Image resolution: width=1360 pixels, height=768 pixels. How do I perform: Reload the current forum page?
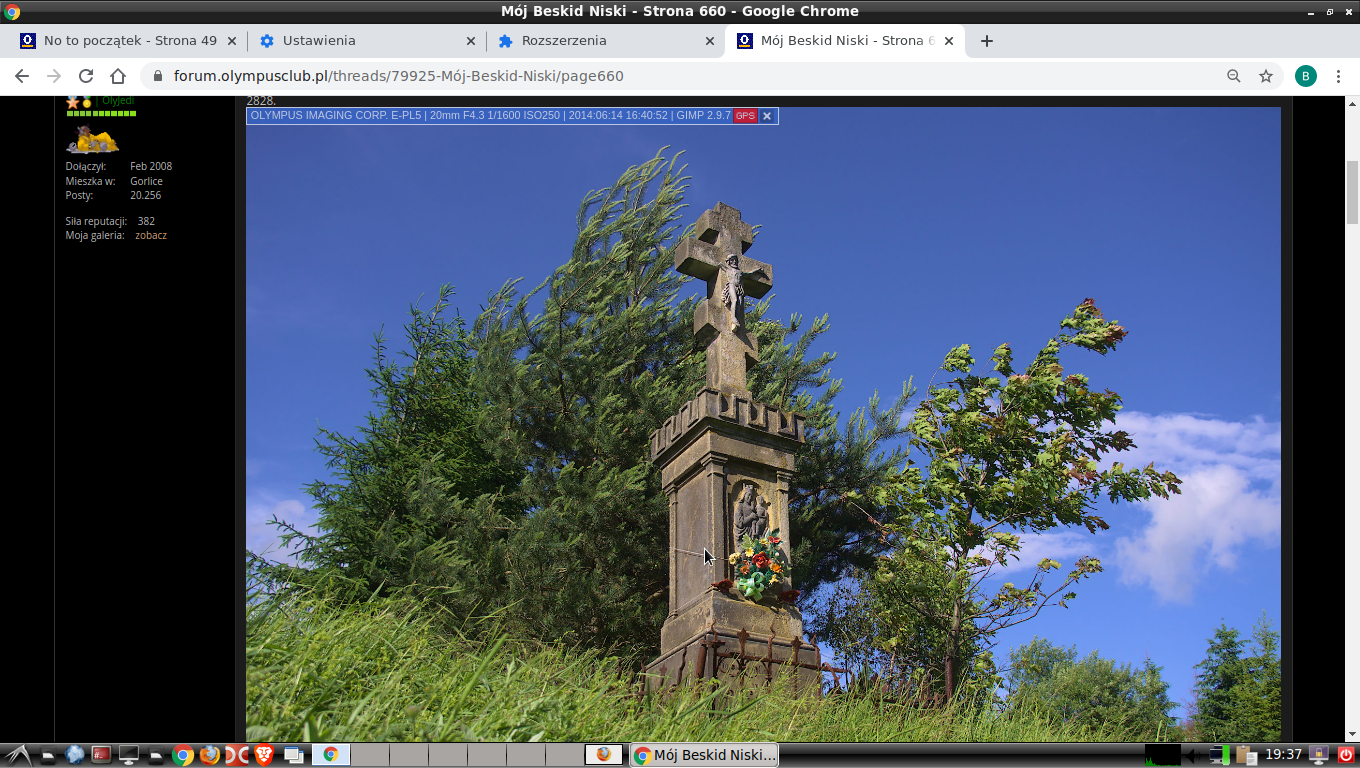pos(86,76)
